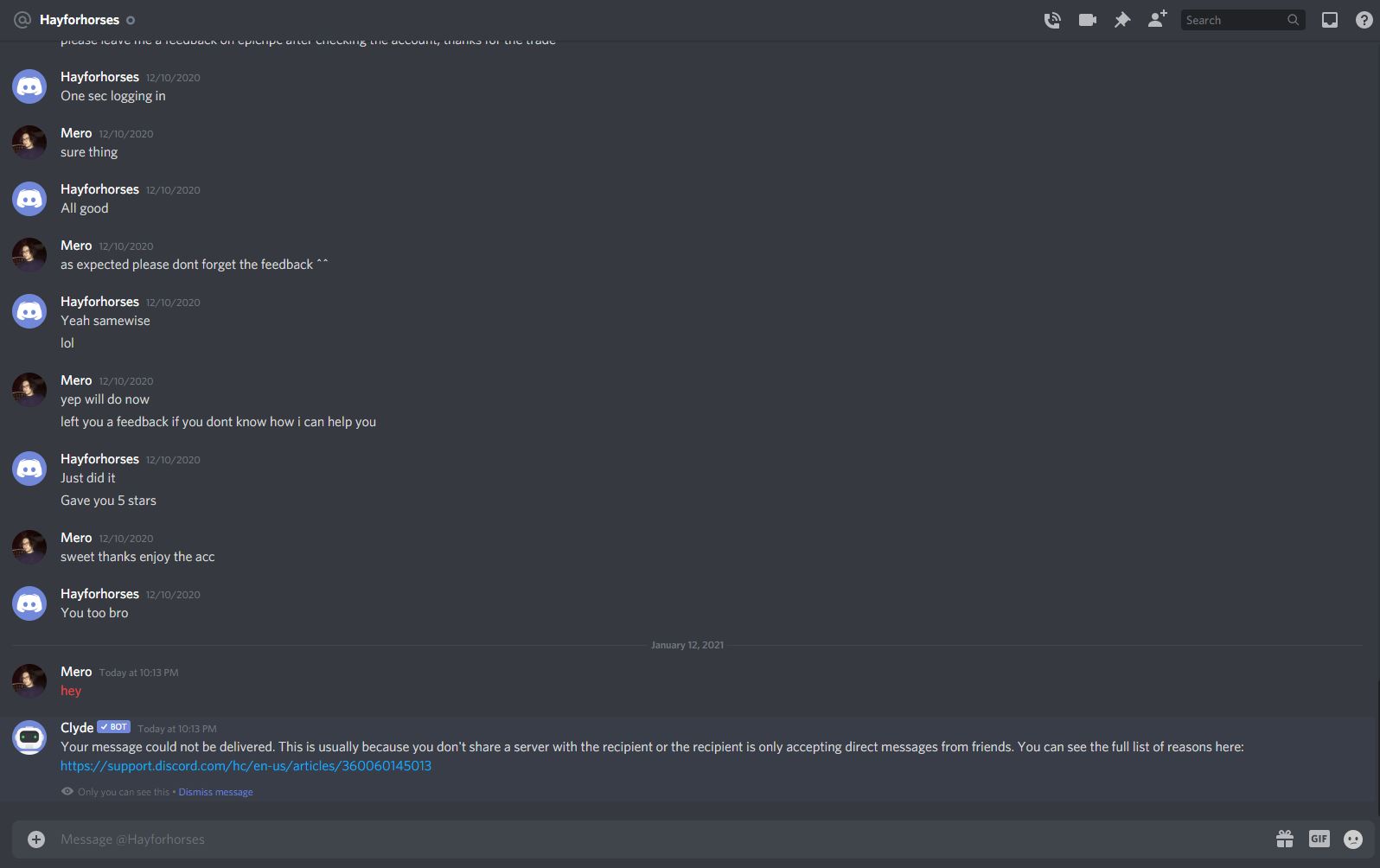Open Mero's avatar on the 'hey' message
Screen dimensions: 1380x868
tap(29, 681)
